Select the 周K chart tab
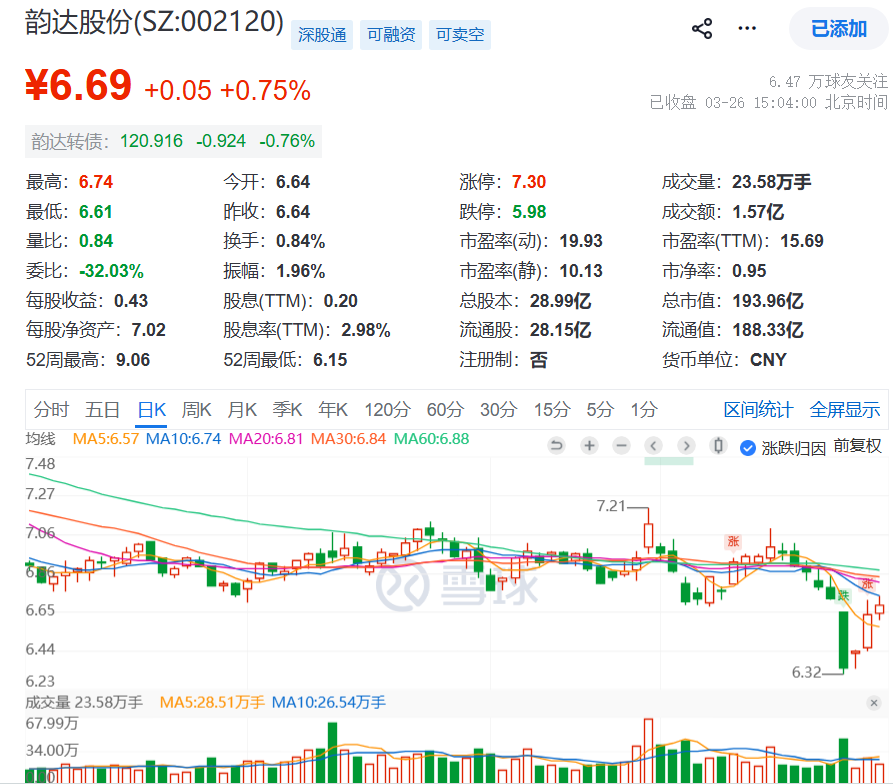This screenshot has height=784, width=893. tap(196, 409)
